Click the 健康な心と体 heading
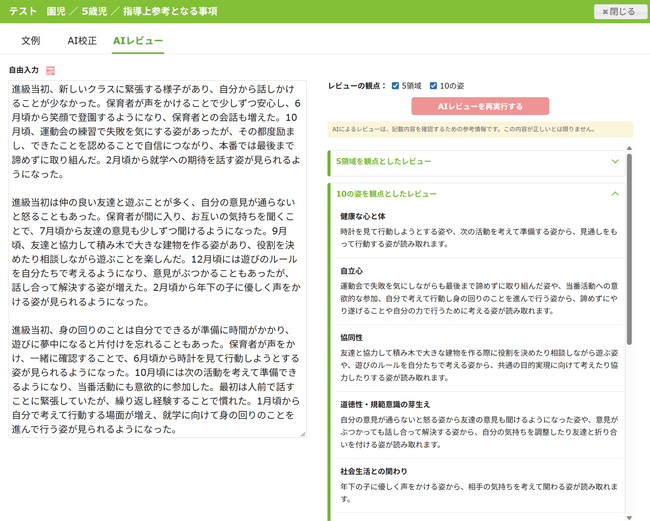650x521 pixels. [363, 216]
